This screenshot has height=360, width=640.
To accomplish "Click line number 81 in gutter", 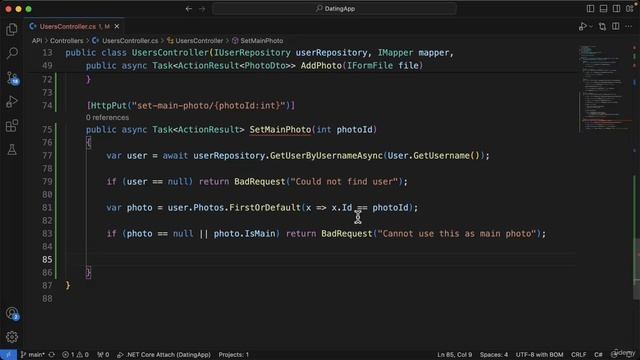I will pos(47,208).
